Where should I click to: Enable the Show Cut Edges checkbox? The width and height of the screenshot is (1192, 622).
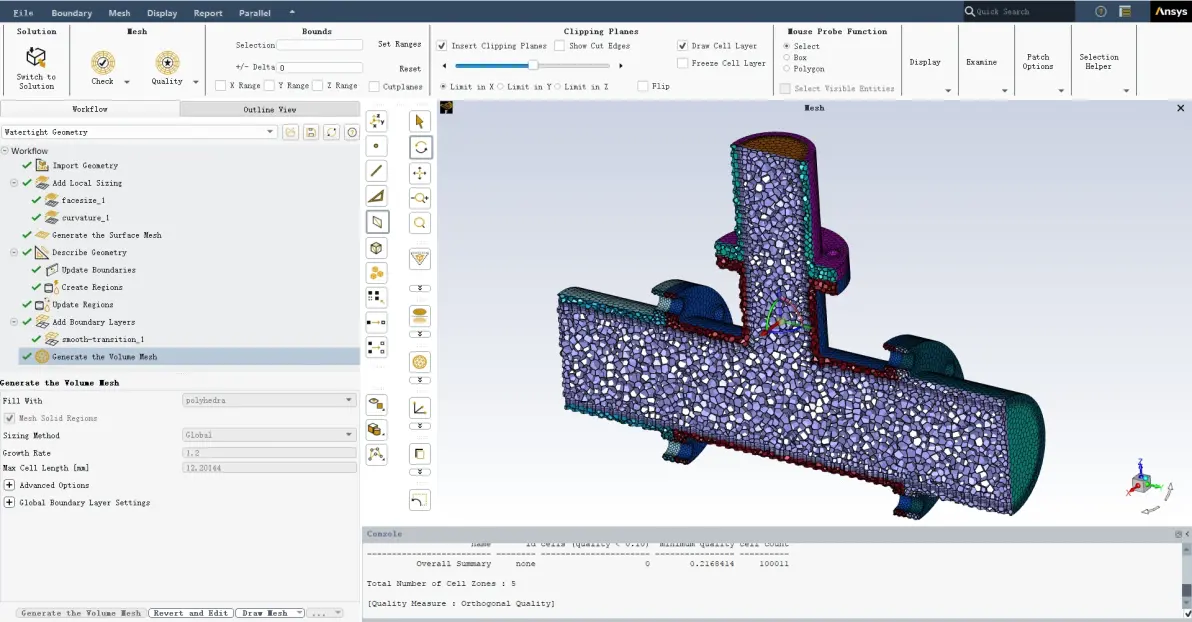[560, 46]
